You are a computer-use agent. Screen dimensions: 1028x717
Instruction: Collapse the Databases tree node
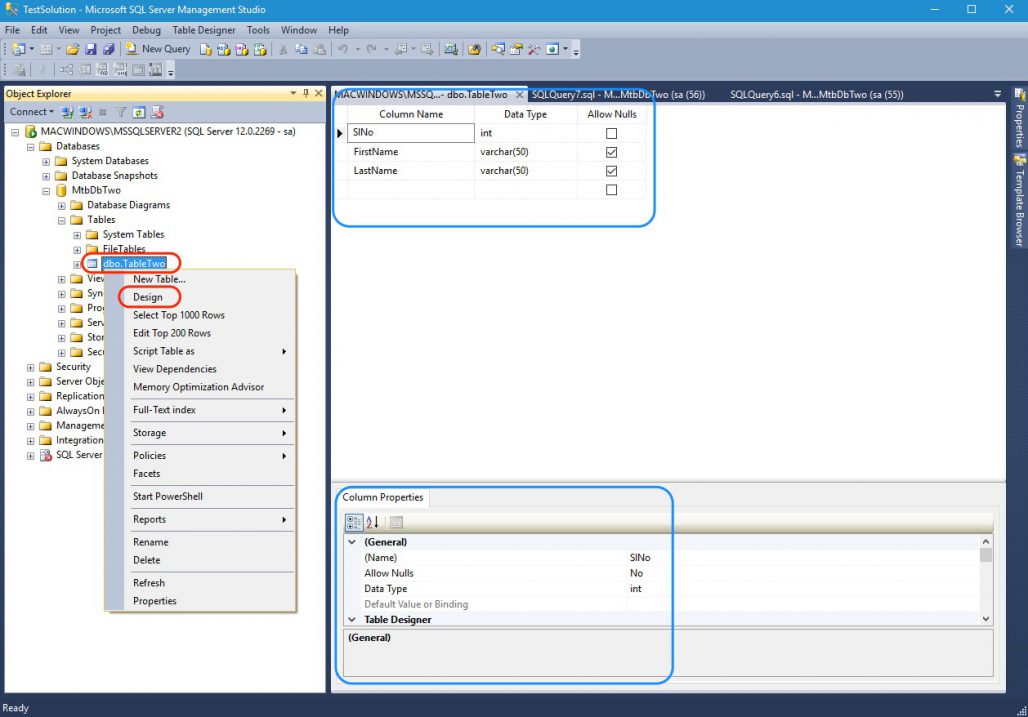(30, 147)
